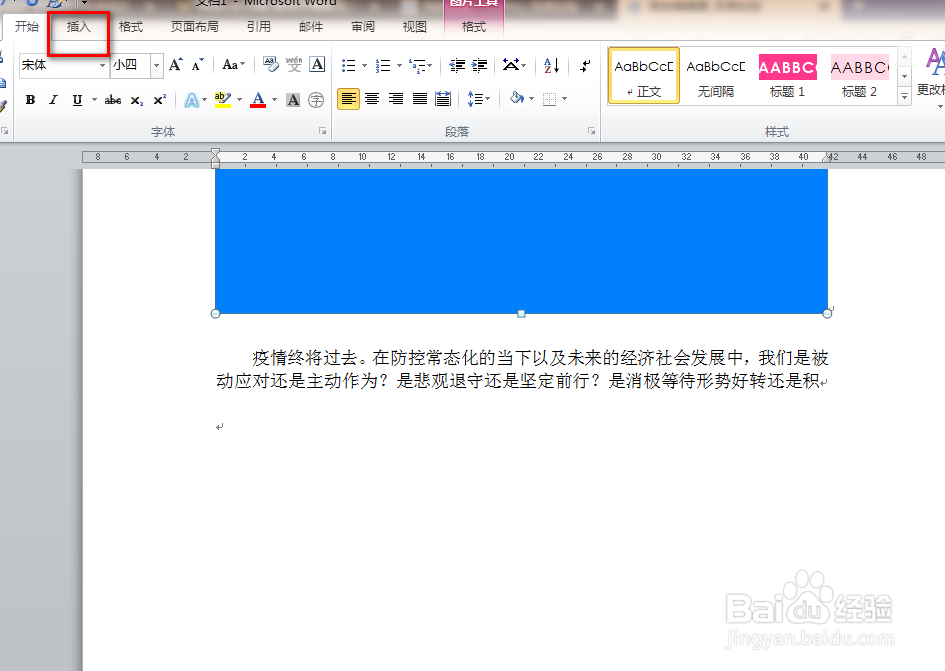Toggle underline formatting
The width and height of the screenshot is (945, 671).
coord(77,100)
